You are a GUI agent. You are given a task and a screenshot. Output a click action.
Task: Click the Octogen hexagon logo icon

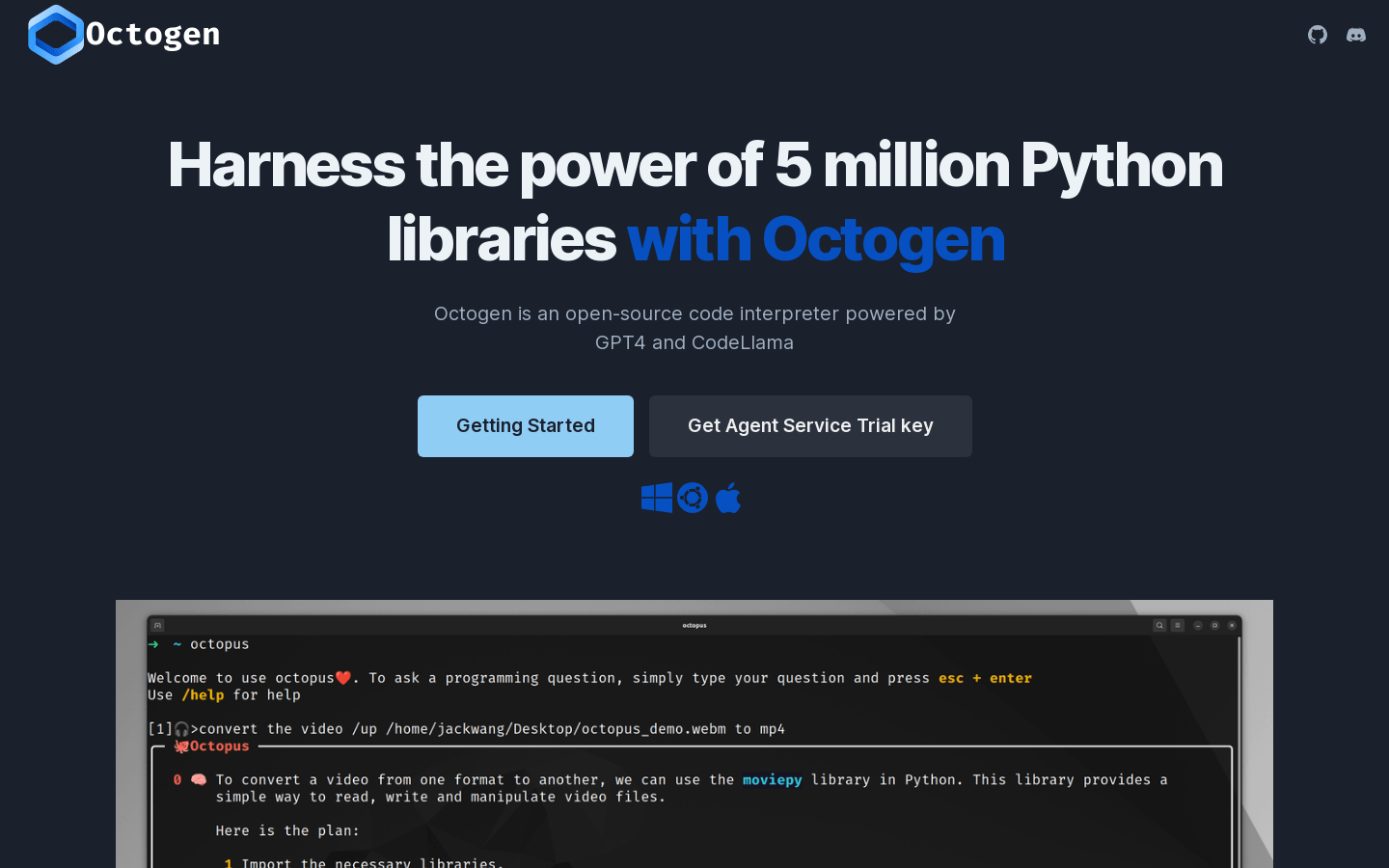point(56,35)
